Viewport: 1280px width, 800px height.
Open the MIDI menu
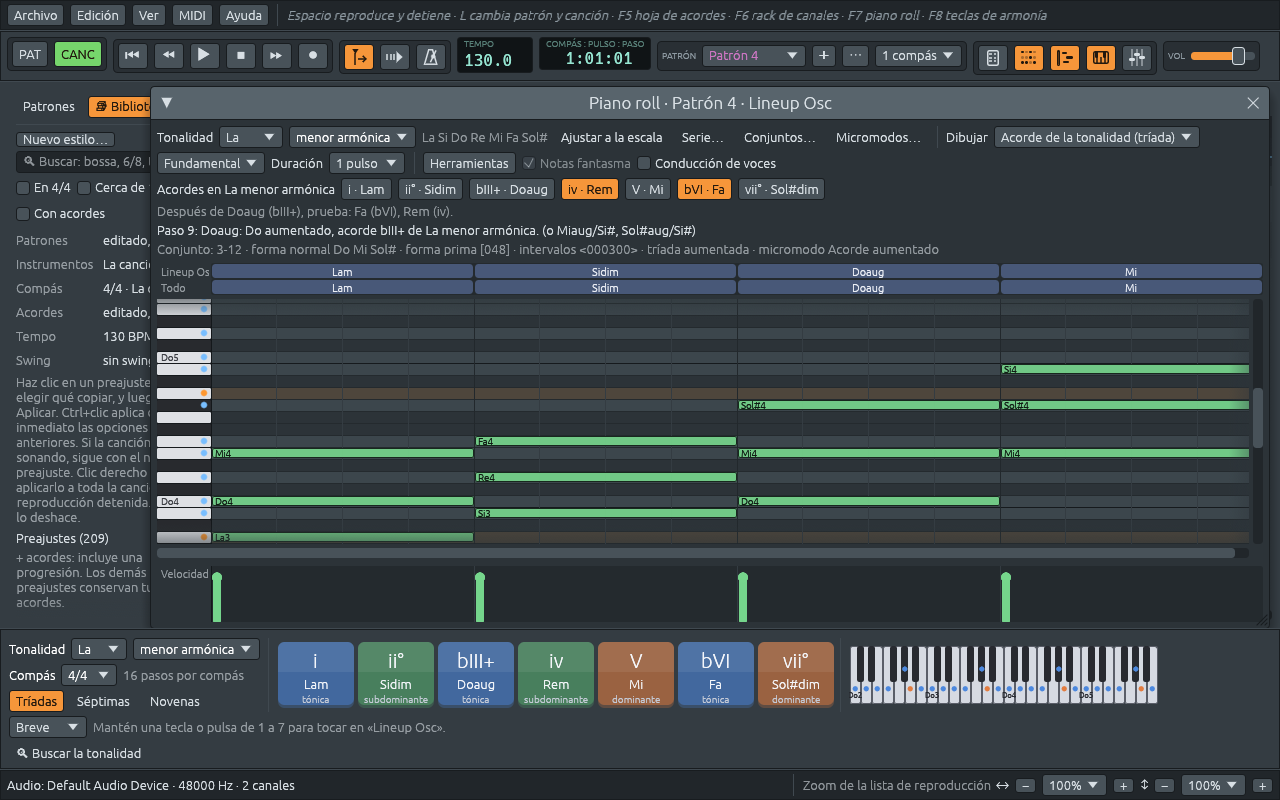[191, 15]
